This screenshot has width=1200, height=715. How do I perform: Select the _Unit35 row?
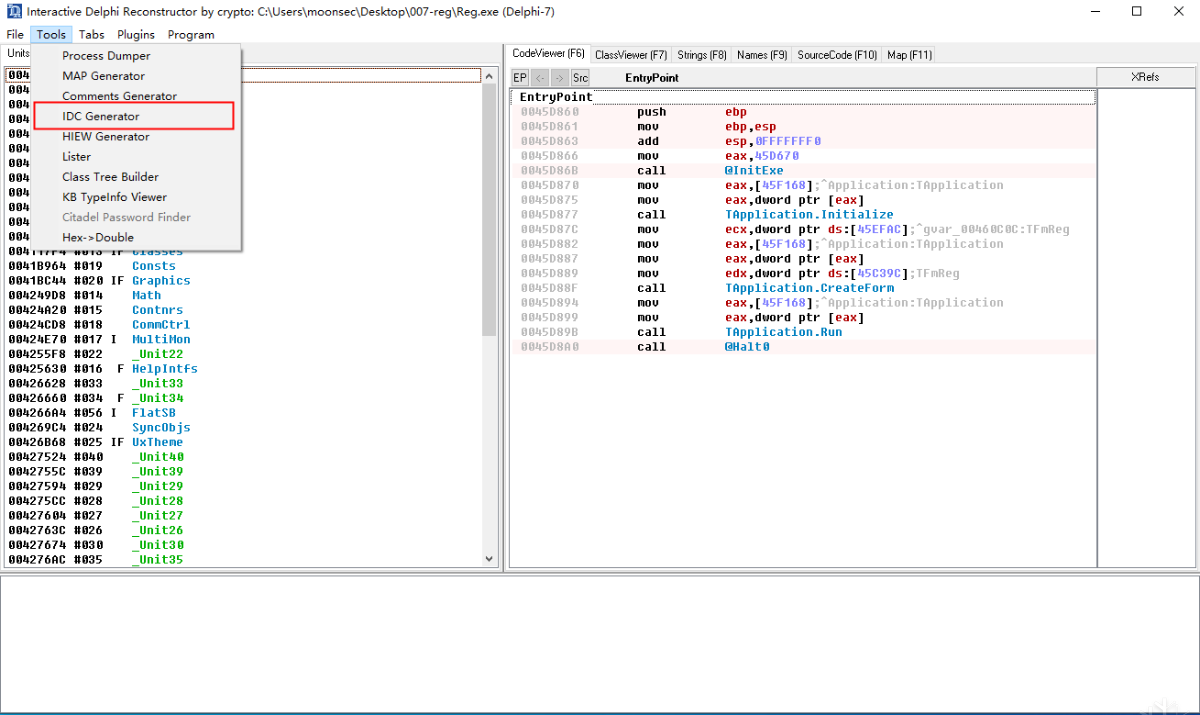[x=243, y=559]
